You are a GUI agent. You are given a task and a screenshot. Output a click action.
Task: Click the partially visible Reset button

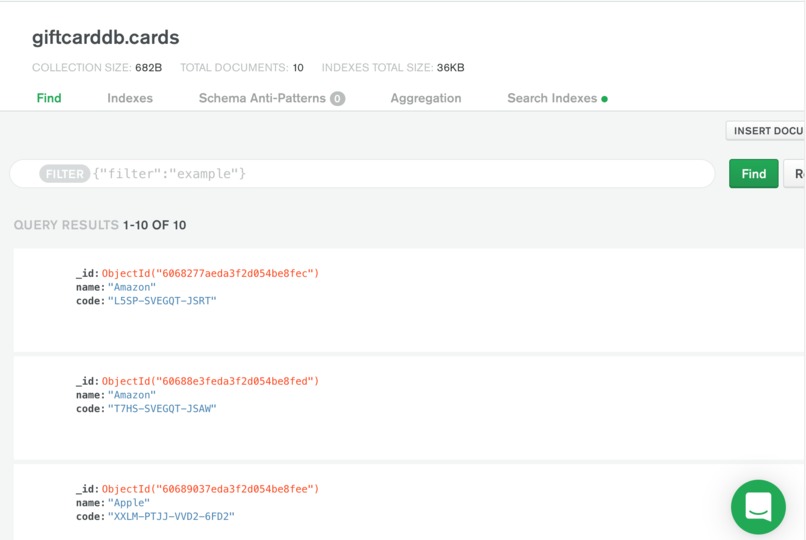(795, 174)
